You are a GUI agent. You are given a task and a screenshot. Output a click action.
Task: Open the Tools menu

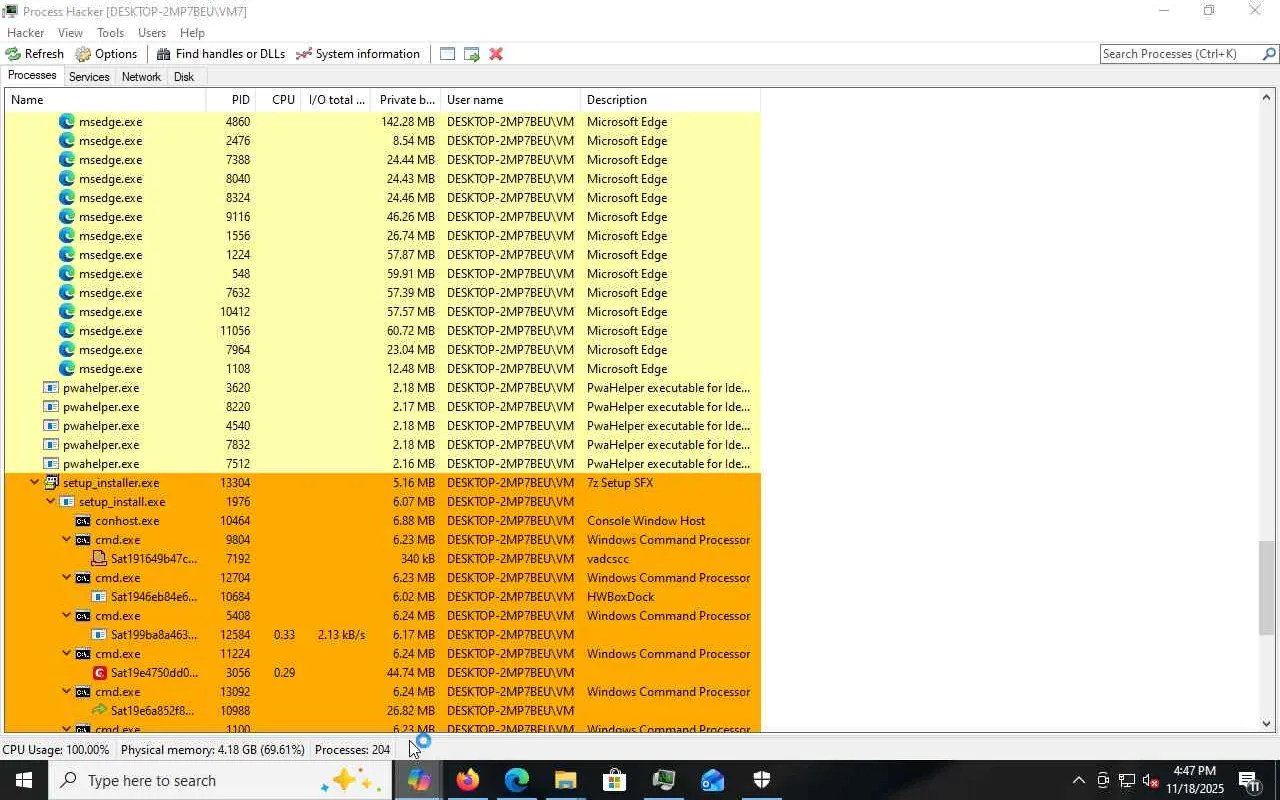(x=110, y=33)
